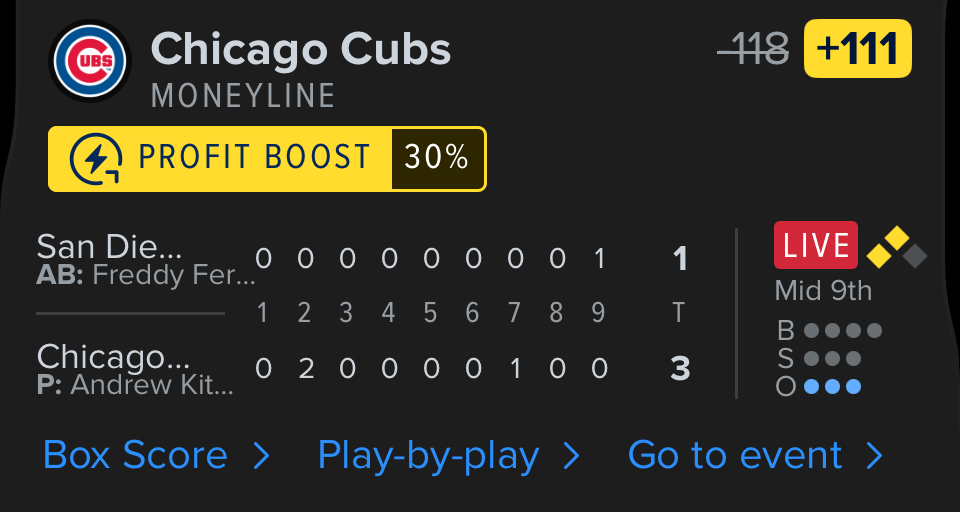The height and width of the screenshot is (512, 960).
Task: Open the Box Score link
Action: (135, 456)
